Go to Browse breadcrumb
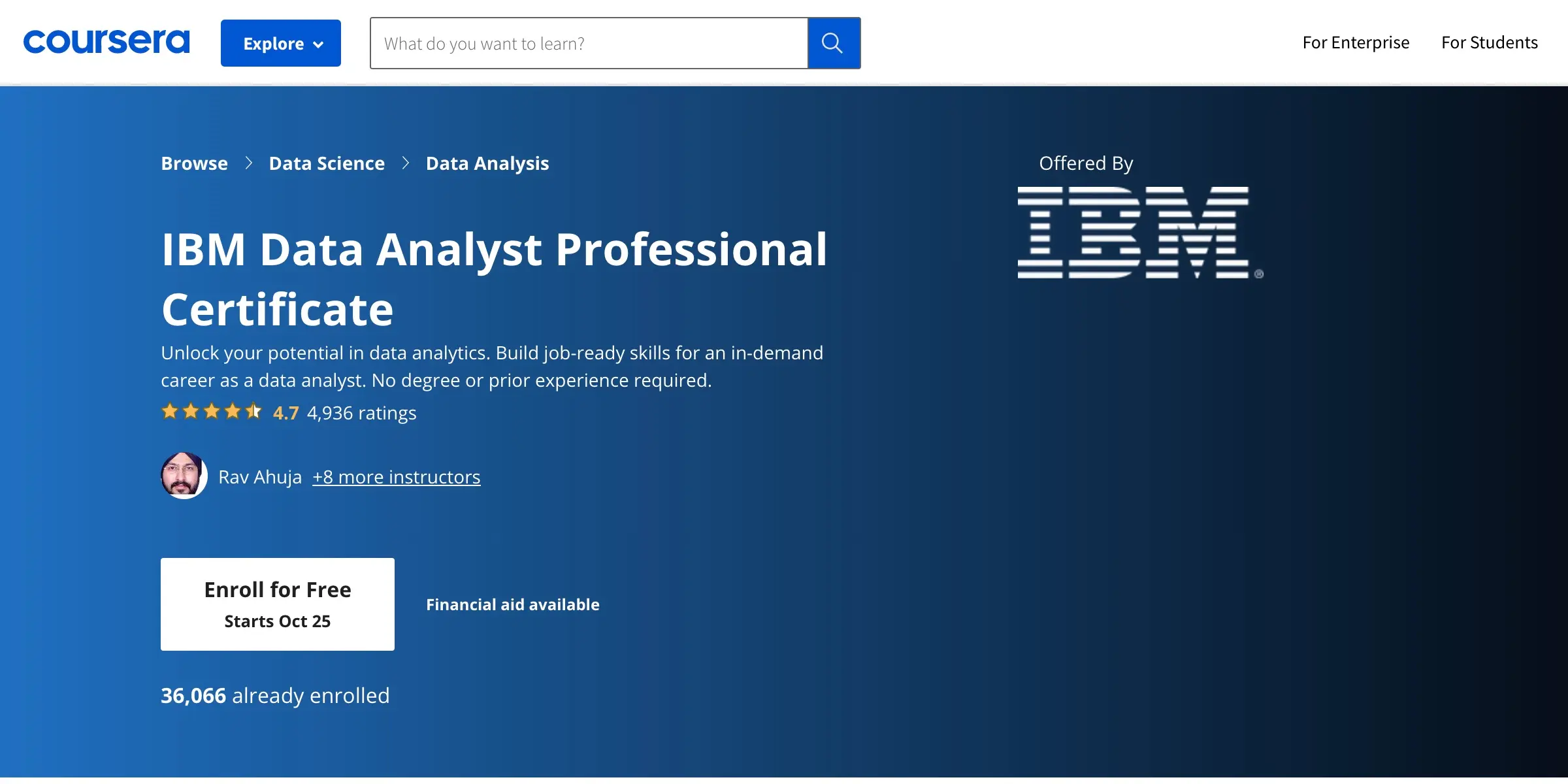This screenshot has height=784, width=1568. point(195,163)
